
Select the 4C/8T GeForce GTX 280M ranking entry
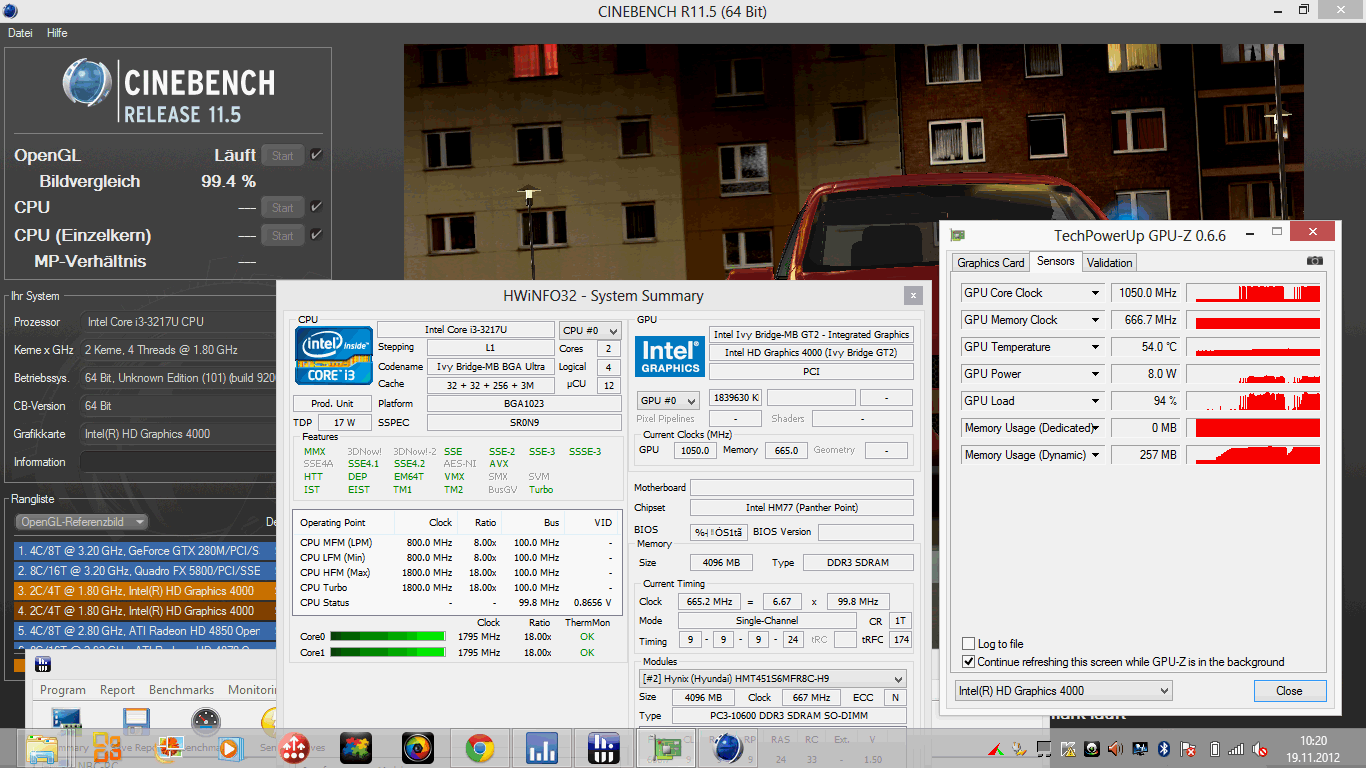click(x=146, y=551)
